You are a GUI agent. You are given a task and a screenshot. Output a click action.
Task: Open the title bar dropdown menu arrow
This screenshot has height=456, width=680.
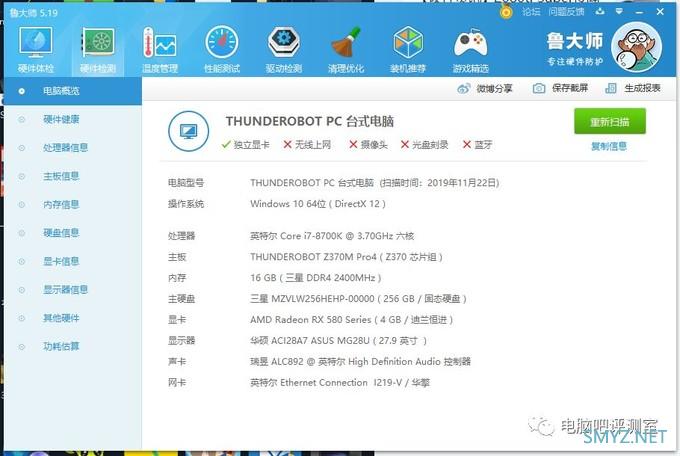click(x=619, y=11)
